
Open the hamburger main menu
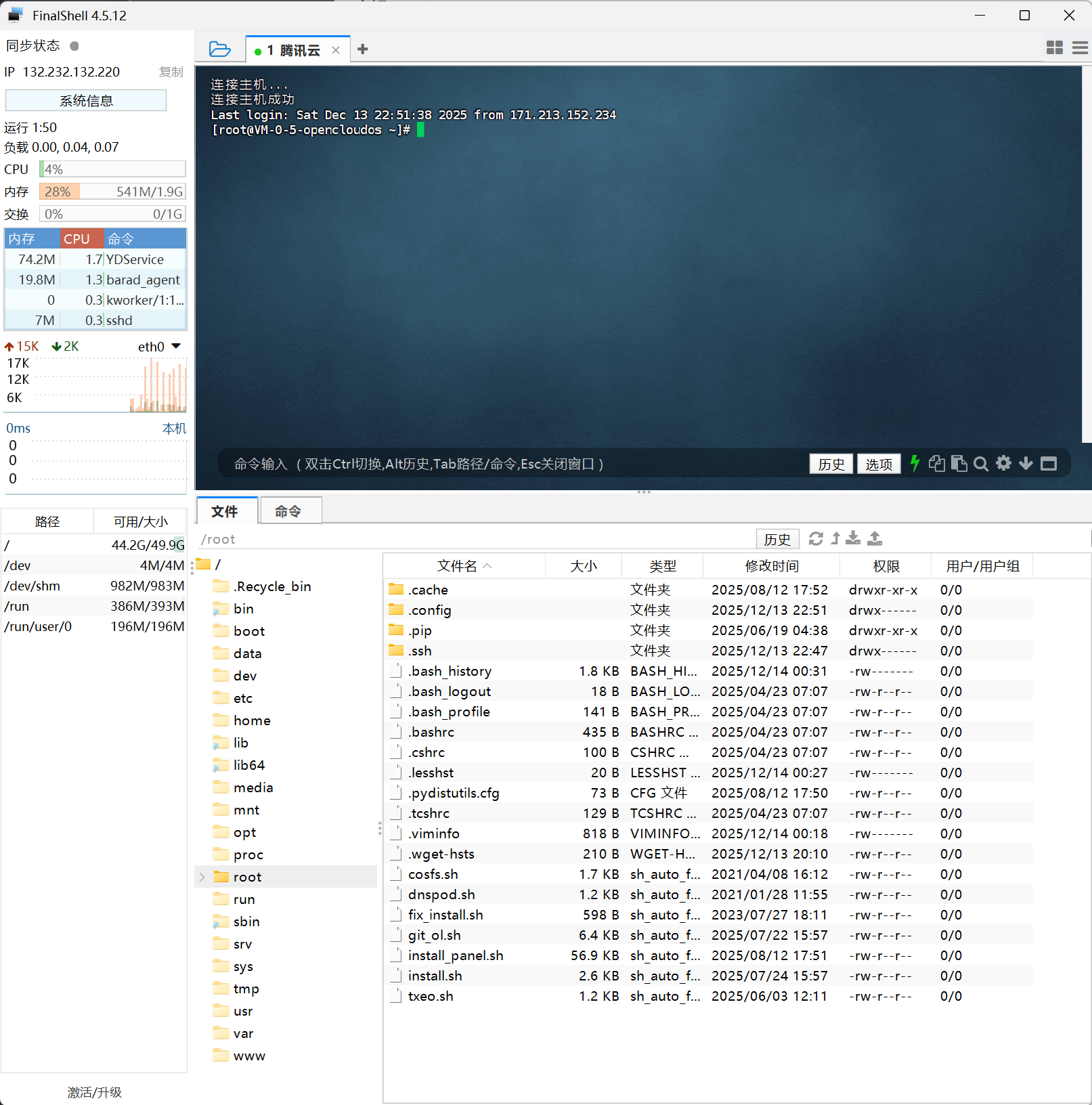point(1080,47)
